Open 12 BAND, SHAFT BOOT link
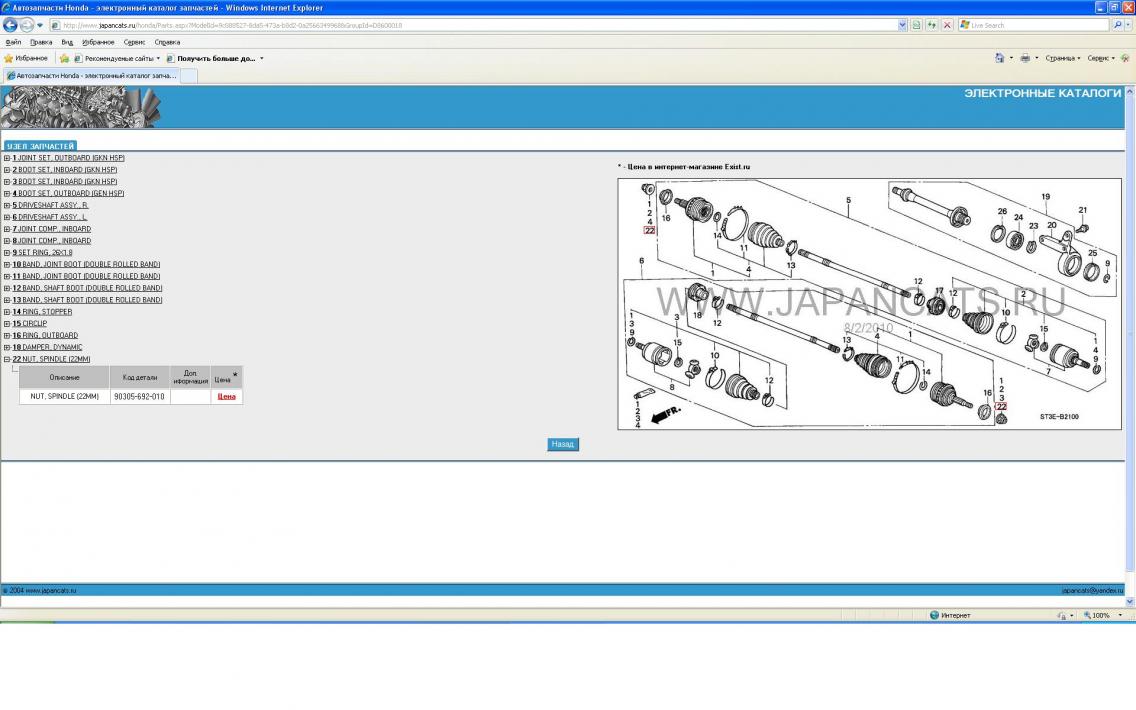The width and height of the screenshot is (1136, 710). (x=87, y=288)
